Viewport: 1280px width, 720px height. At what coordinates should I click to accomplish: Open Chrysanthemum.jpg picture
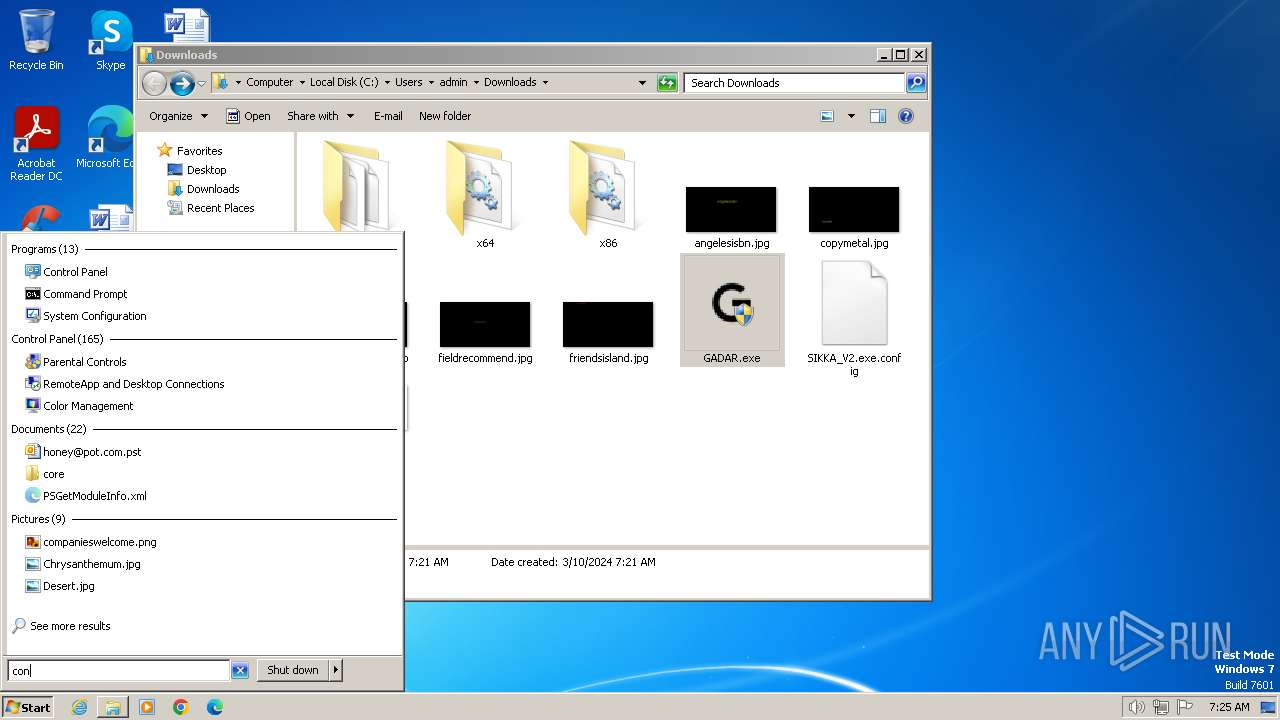pyautogui.click(x=82, y=564)
